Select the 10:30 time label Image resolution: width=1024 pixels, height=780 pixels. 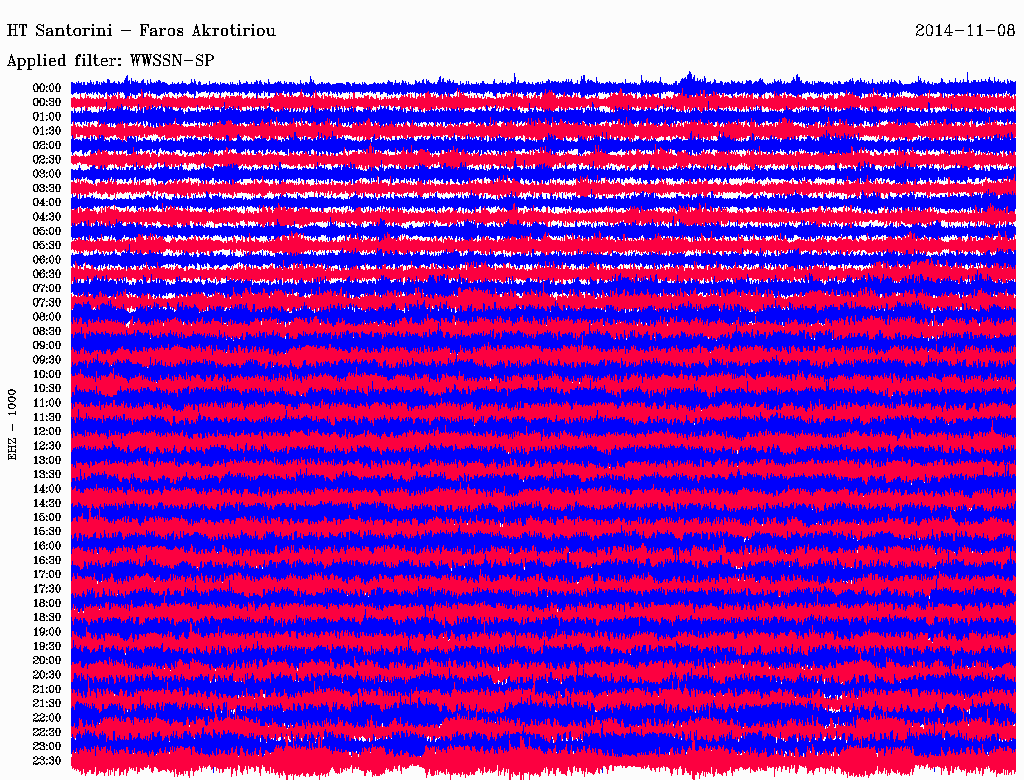[x=47, y=388]
